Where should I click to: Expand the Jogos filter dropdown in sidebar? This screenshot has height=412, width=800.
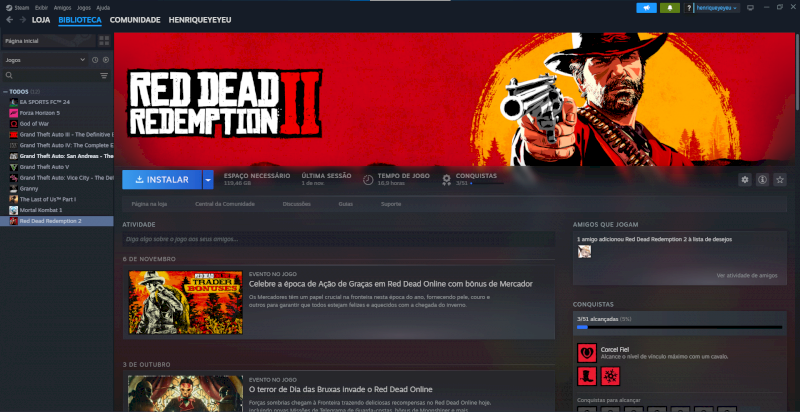[45, 60]
